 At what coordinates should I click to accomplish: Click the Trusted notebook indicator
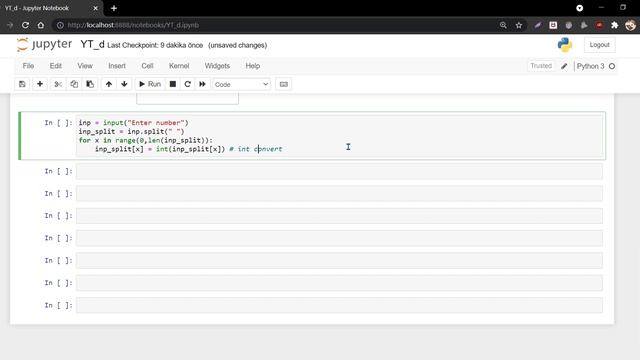point(541,66)
